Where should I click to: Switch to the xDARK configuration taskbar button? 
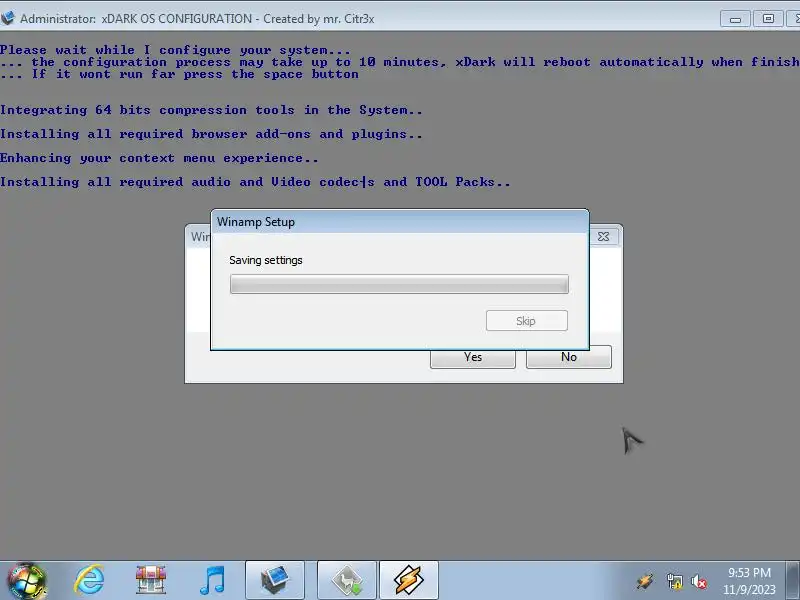275,580
